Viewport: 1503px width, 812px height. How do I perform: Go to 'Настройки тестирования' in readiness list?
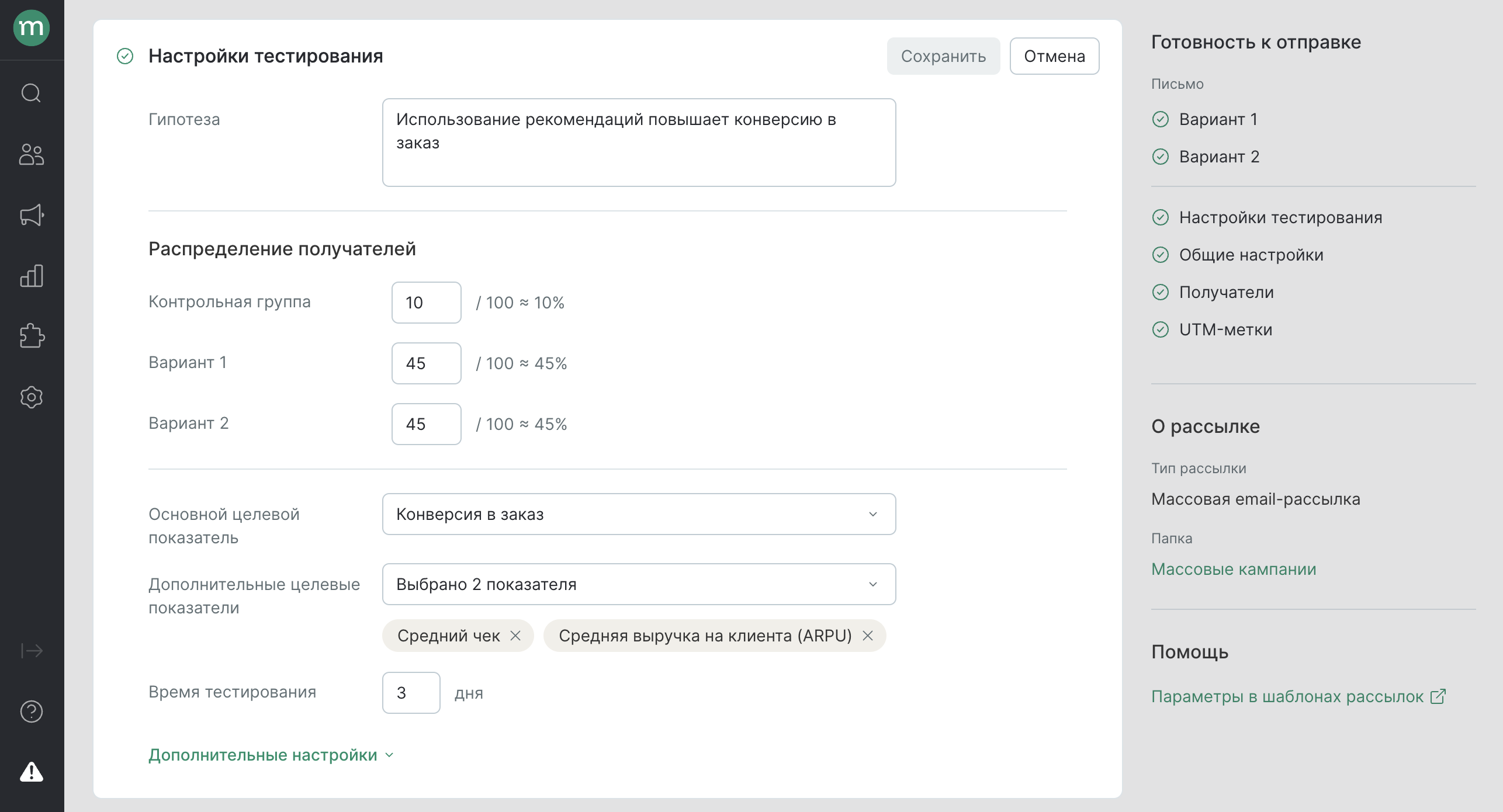click(1280, 217)
